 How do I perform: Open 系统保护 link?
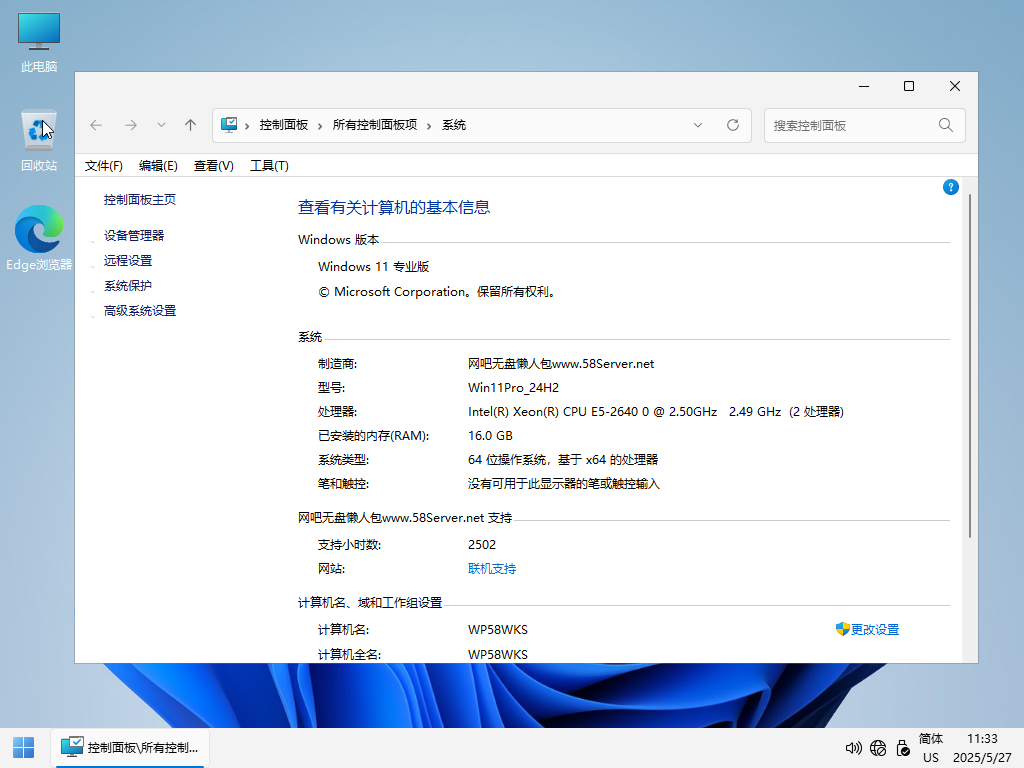click(x=128, y=286)
